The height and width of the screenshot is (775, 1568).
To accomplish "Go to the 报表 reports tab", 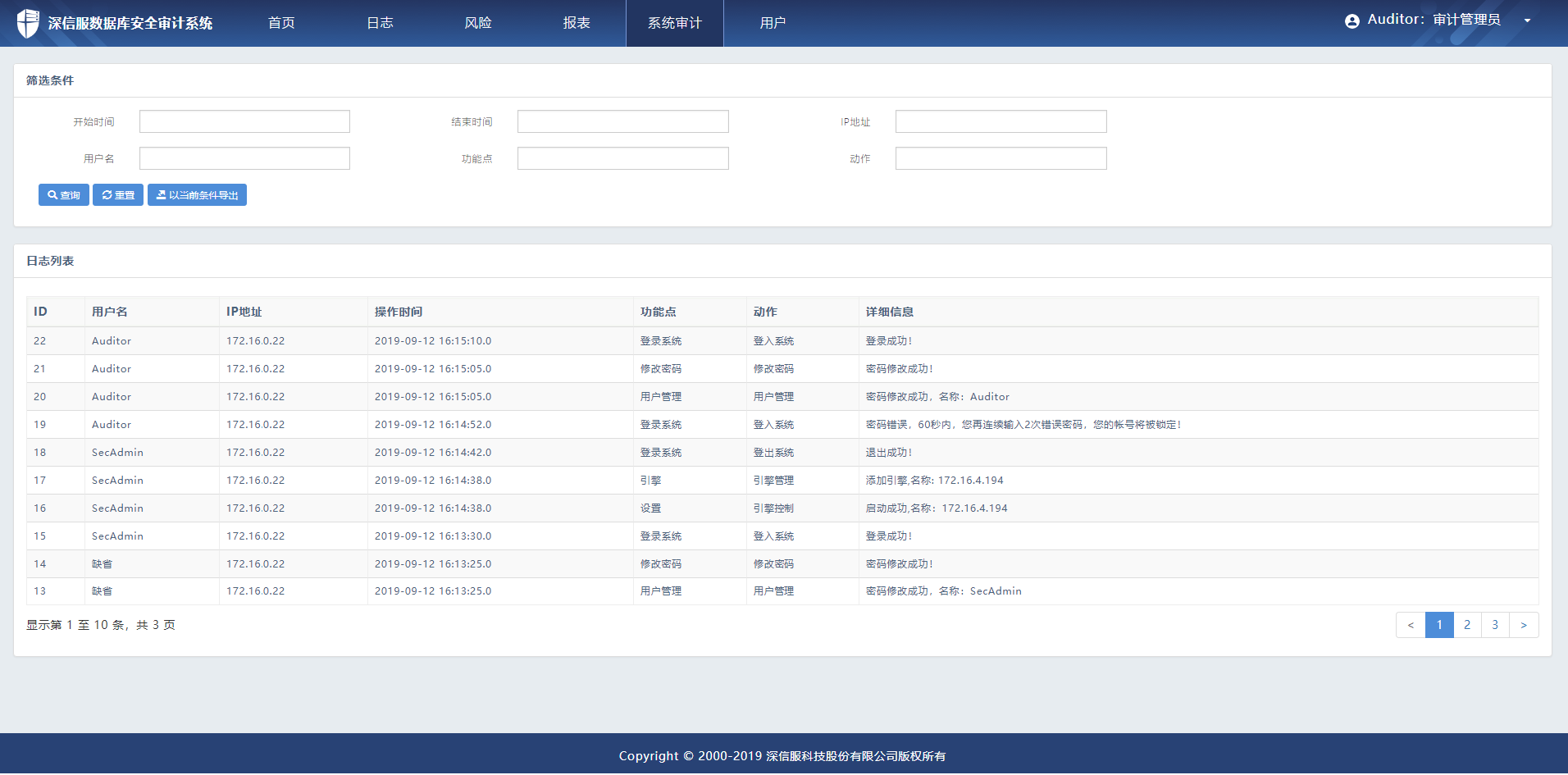I will pos(577,23).
